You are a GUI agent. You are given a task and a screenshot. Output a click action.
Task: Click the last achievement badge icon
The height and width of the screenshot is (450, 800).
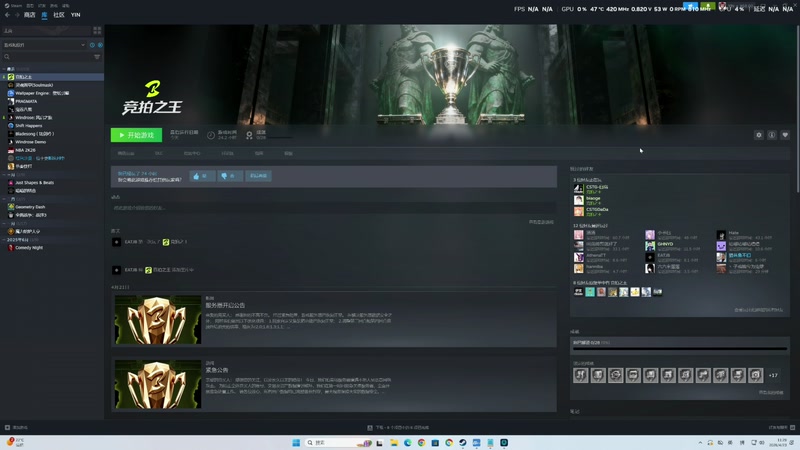[x=756, y=376]
